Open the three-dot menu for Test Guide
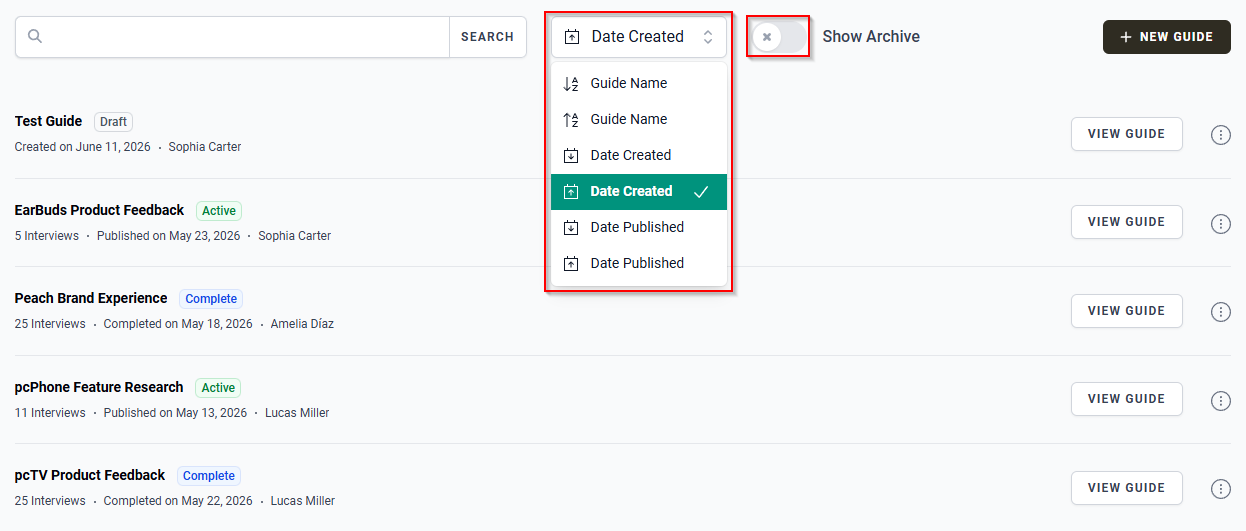The width and height of the screenshot is (1246, 531). click(x=1220, y=135)
